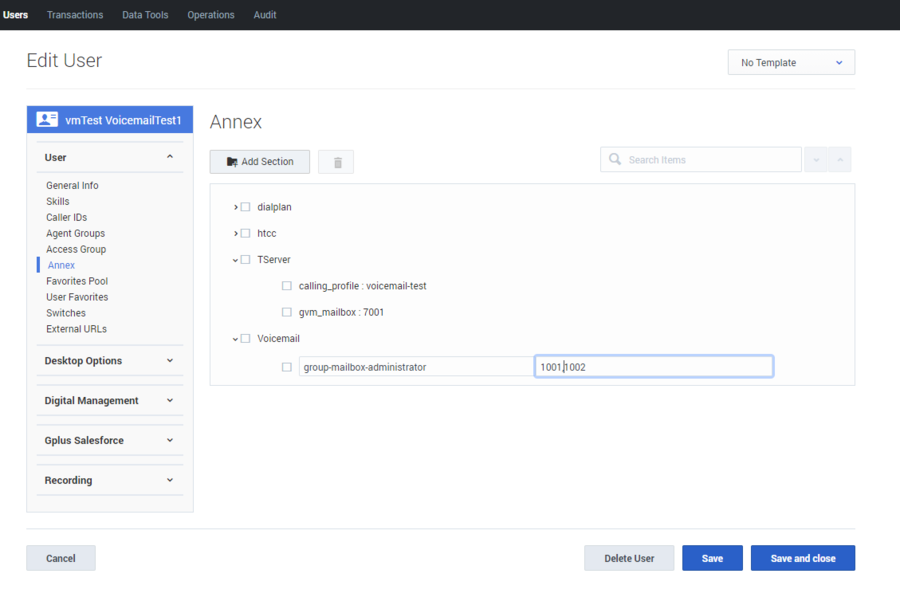Check the calling_profile : voicemail-test checkbox
The width and height of the screenshot is (900, 605).
(286, 286)
